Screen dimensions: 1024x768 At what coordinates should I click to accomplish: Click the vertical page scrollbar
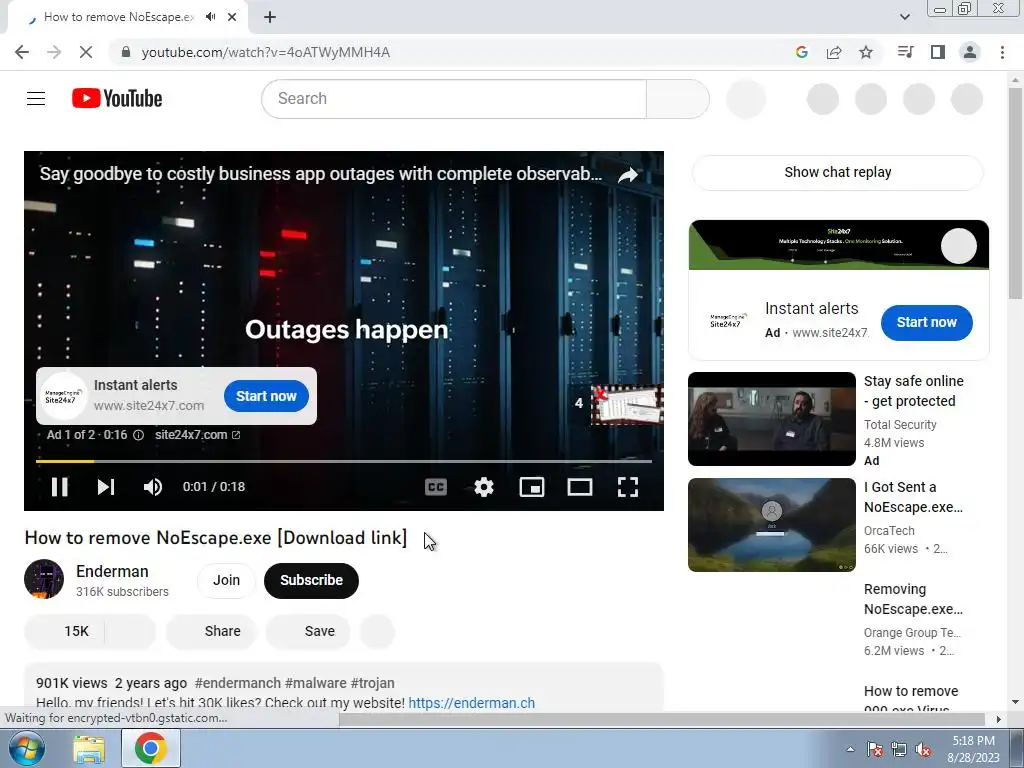tap(1015, 195)
